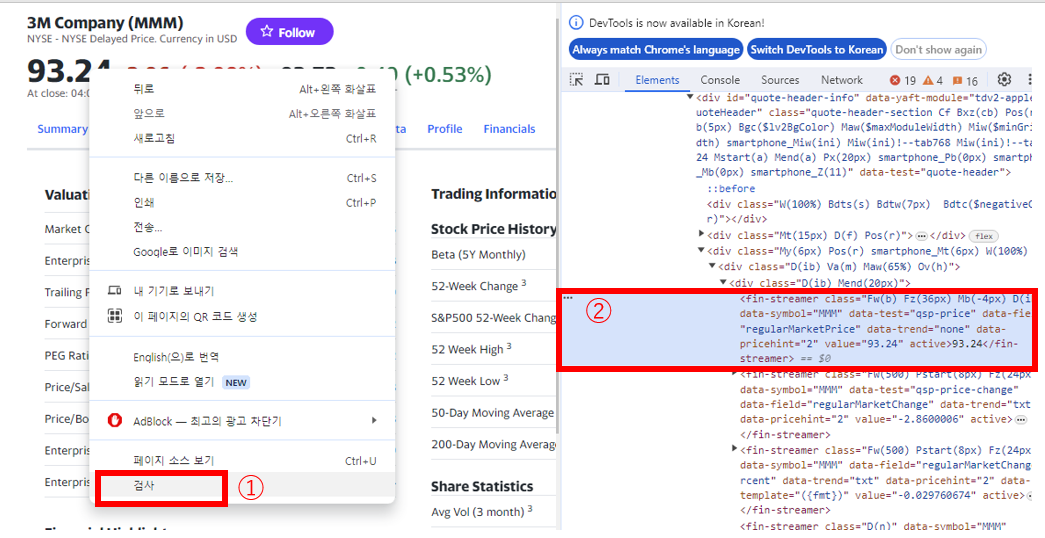Click the ellipsis beside the selected node

(x=568, y=298)
